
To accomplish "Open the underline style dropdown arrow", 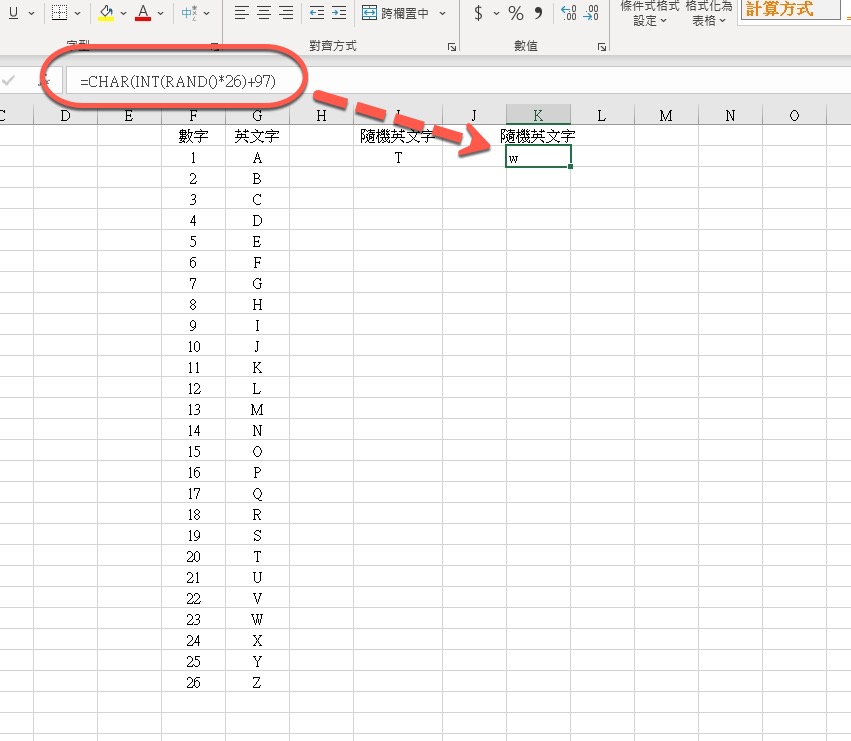I will (x=31, y=13).
